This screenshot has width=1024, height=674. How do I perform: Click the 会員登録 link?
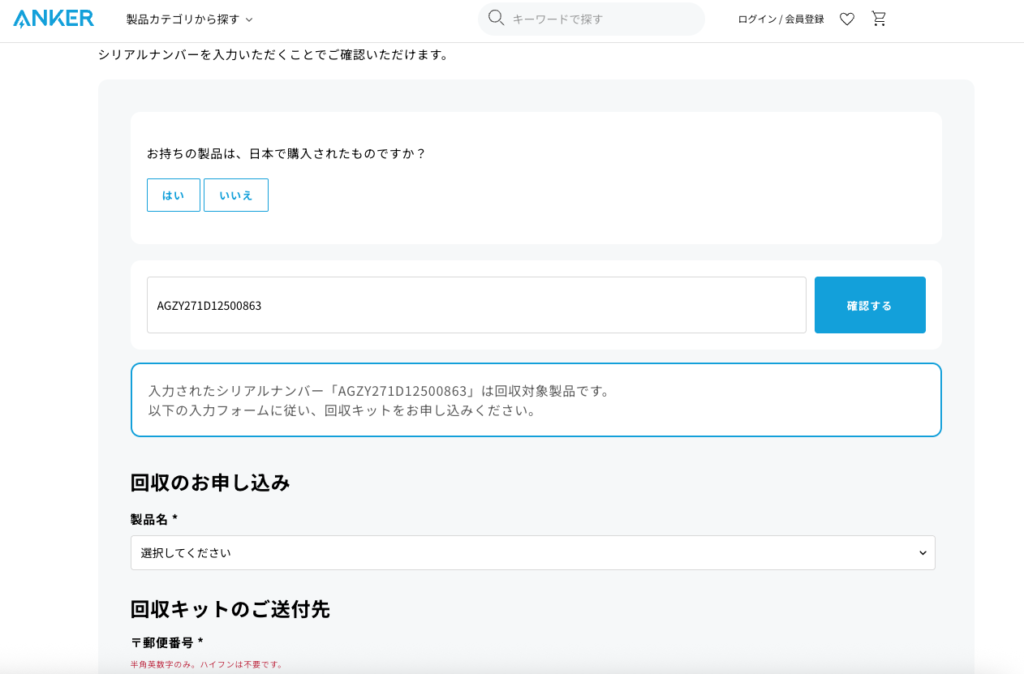coord(804,19)
